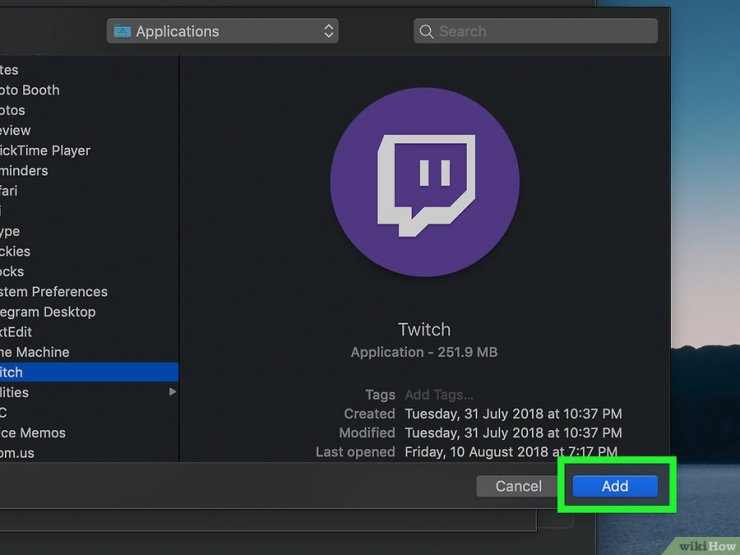Click the Twitch purple app icon preview
The width and height of the screenshot is (740, 555).
click(x=425, y=182)
